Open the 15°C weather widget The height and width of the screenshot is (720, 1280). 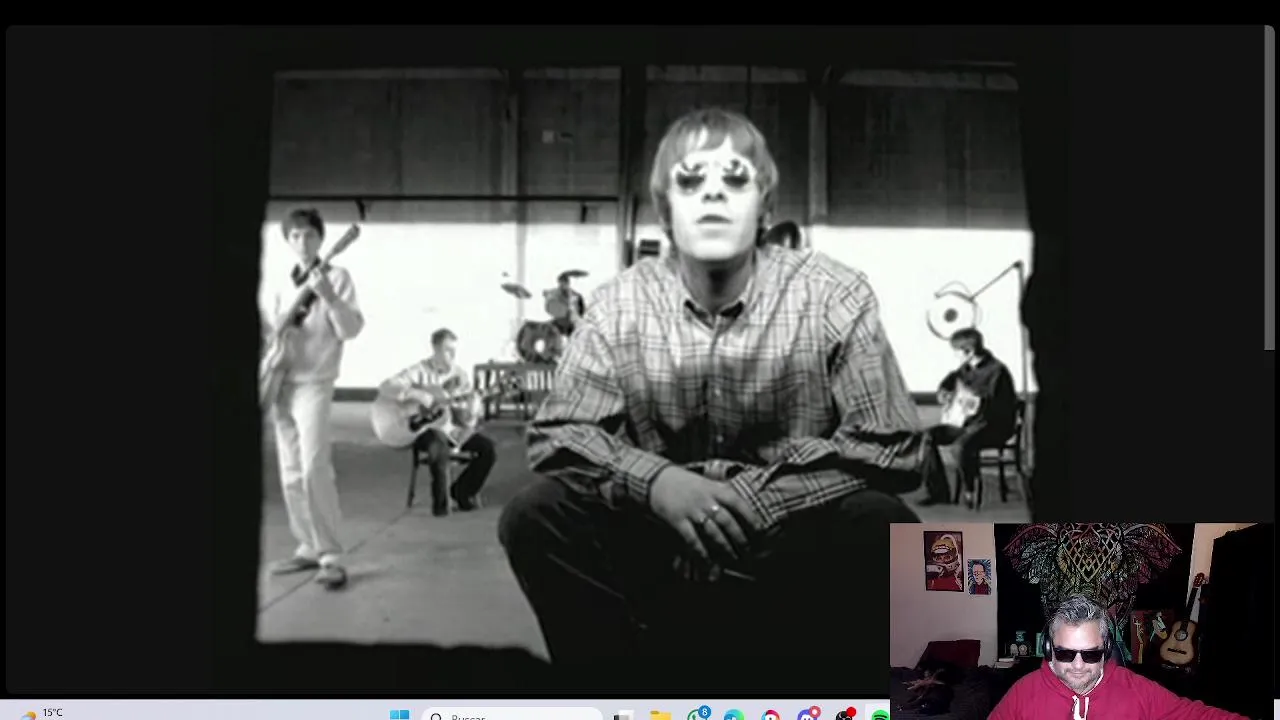click(40, 713)
